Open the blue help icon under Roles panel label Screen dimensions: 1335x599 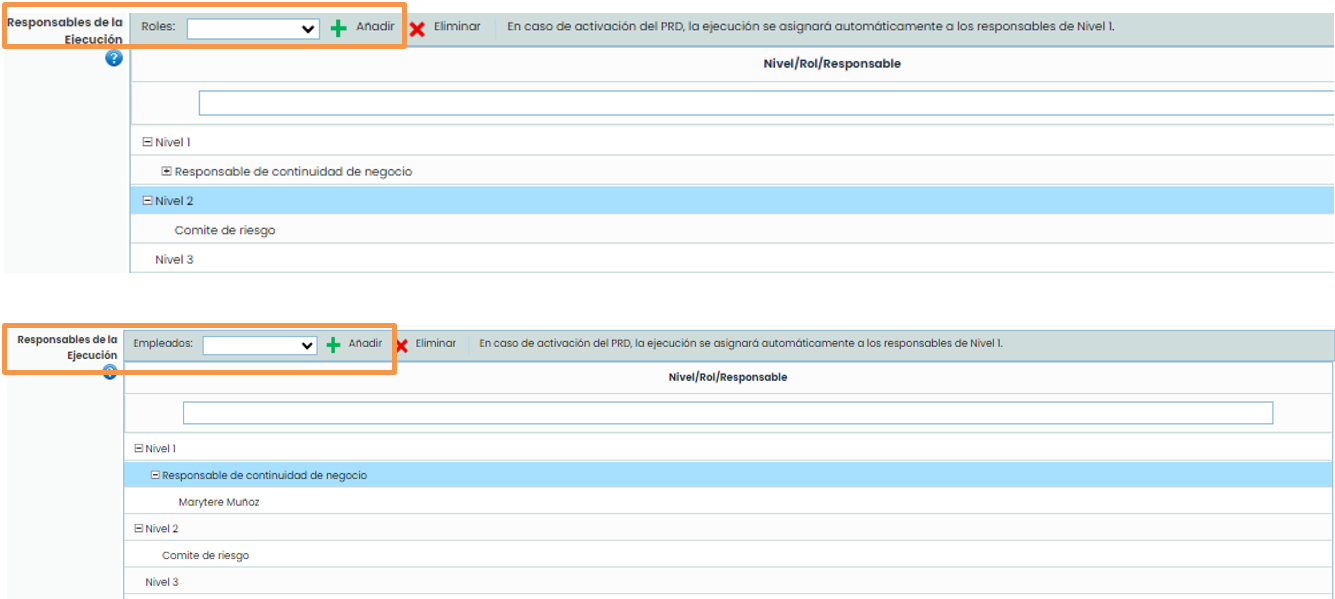[x=114, y=59]
